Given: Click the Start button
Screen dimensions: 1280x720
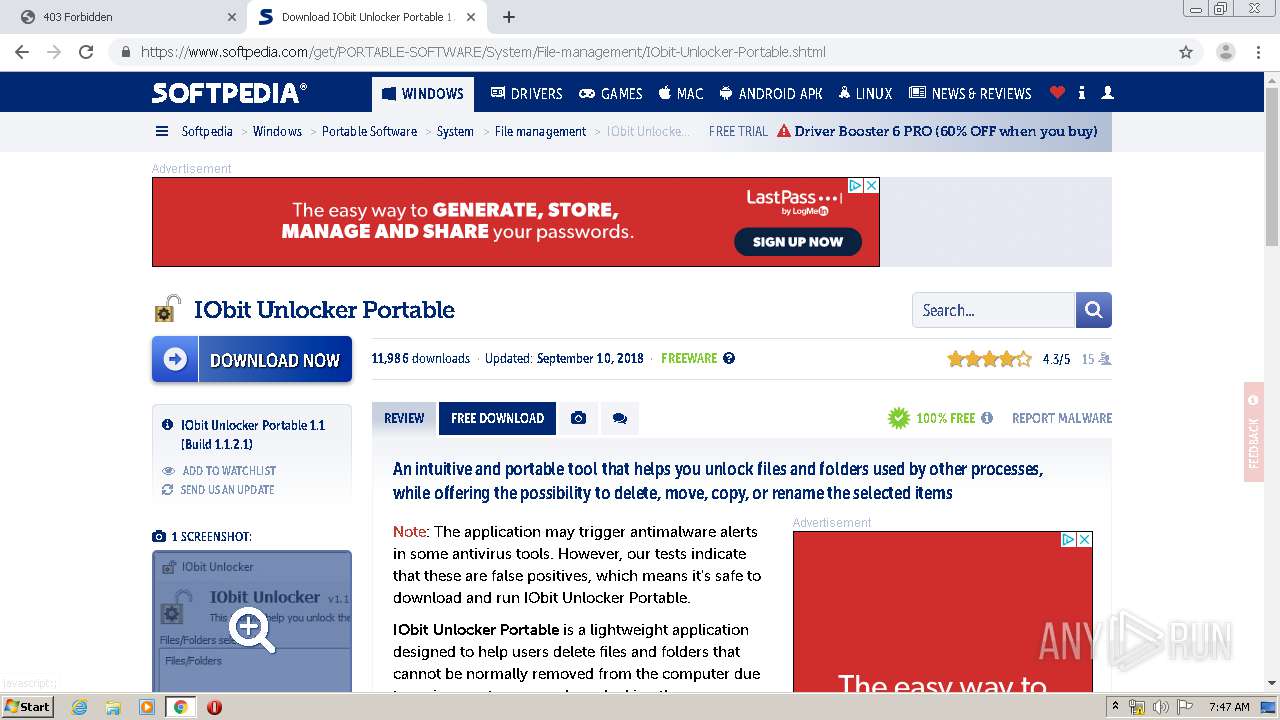Looking at the screenshot, I should coord(28,707).
